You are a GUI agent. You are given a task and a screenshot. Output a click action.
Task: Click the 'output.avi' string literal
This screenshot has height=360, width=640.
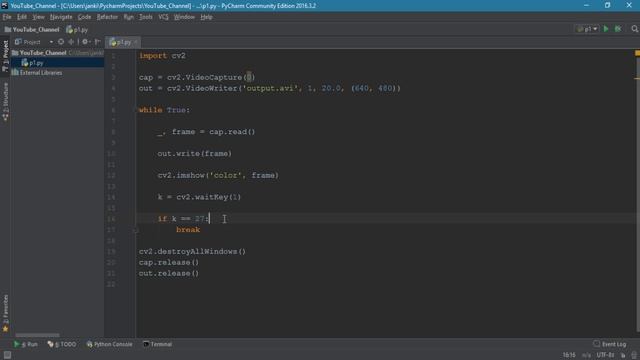[x=270, y=89]
